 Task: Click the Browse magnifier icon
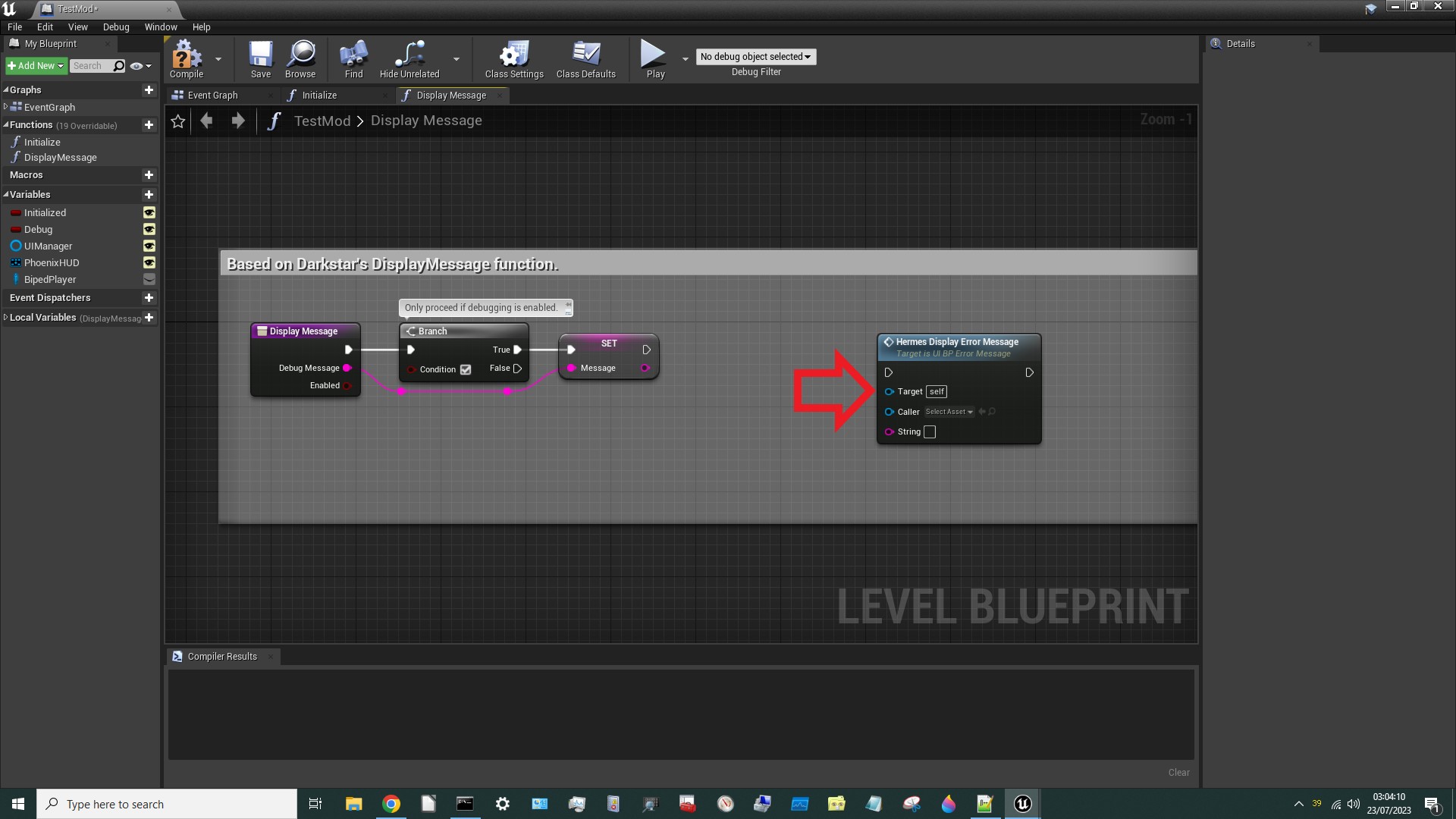point(300,59)
